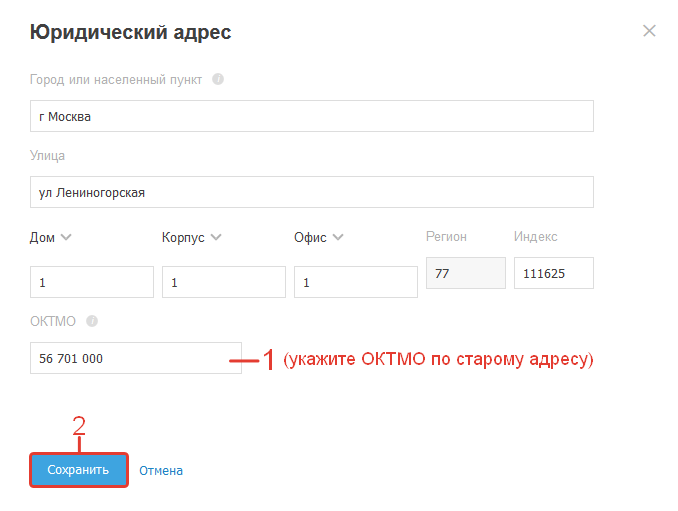Click the Регион field showing 77

point(466,273)
